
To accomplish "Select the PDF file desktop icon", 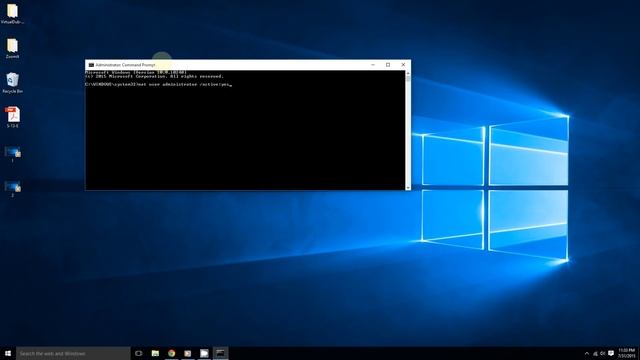I will coord(13,117).
